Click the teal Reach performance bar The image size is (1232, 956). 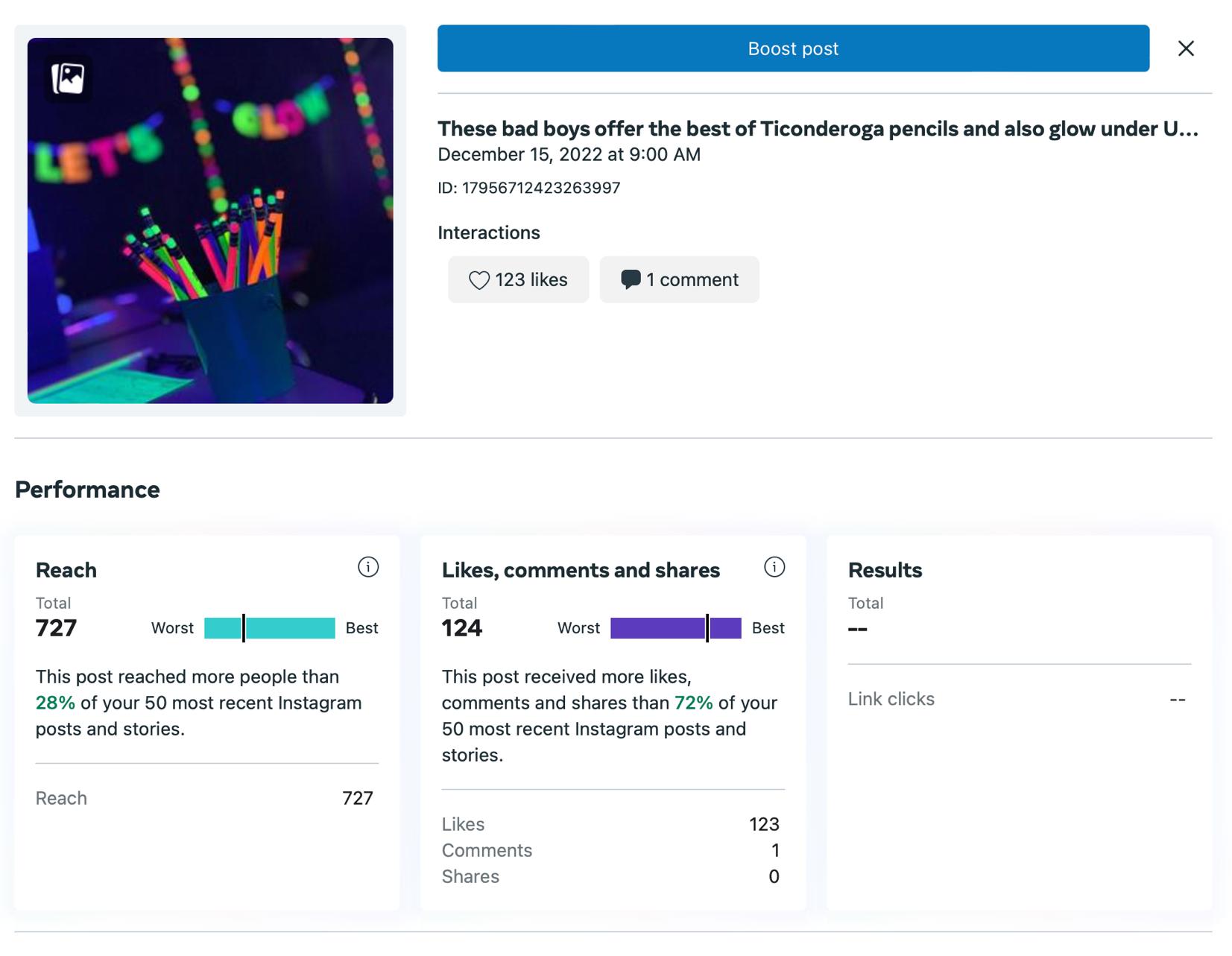coord(269,628)
